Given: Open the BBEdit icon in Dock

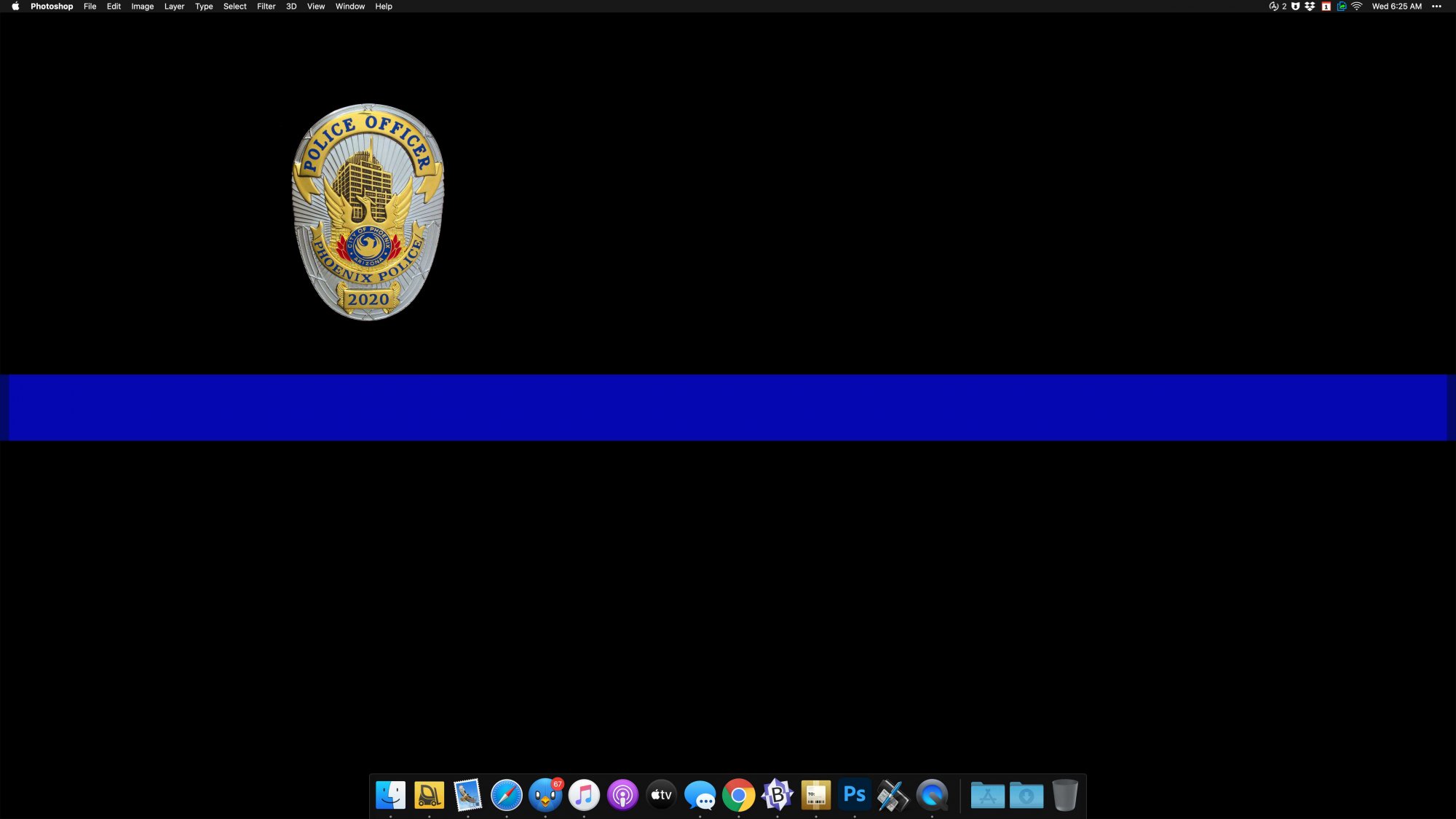Looking at the screenshot, I should (x=778, y=795).
